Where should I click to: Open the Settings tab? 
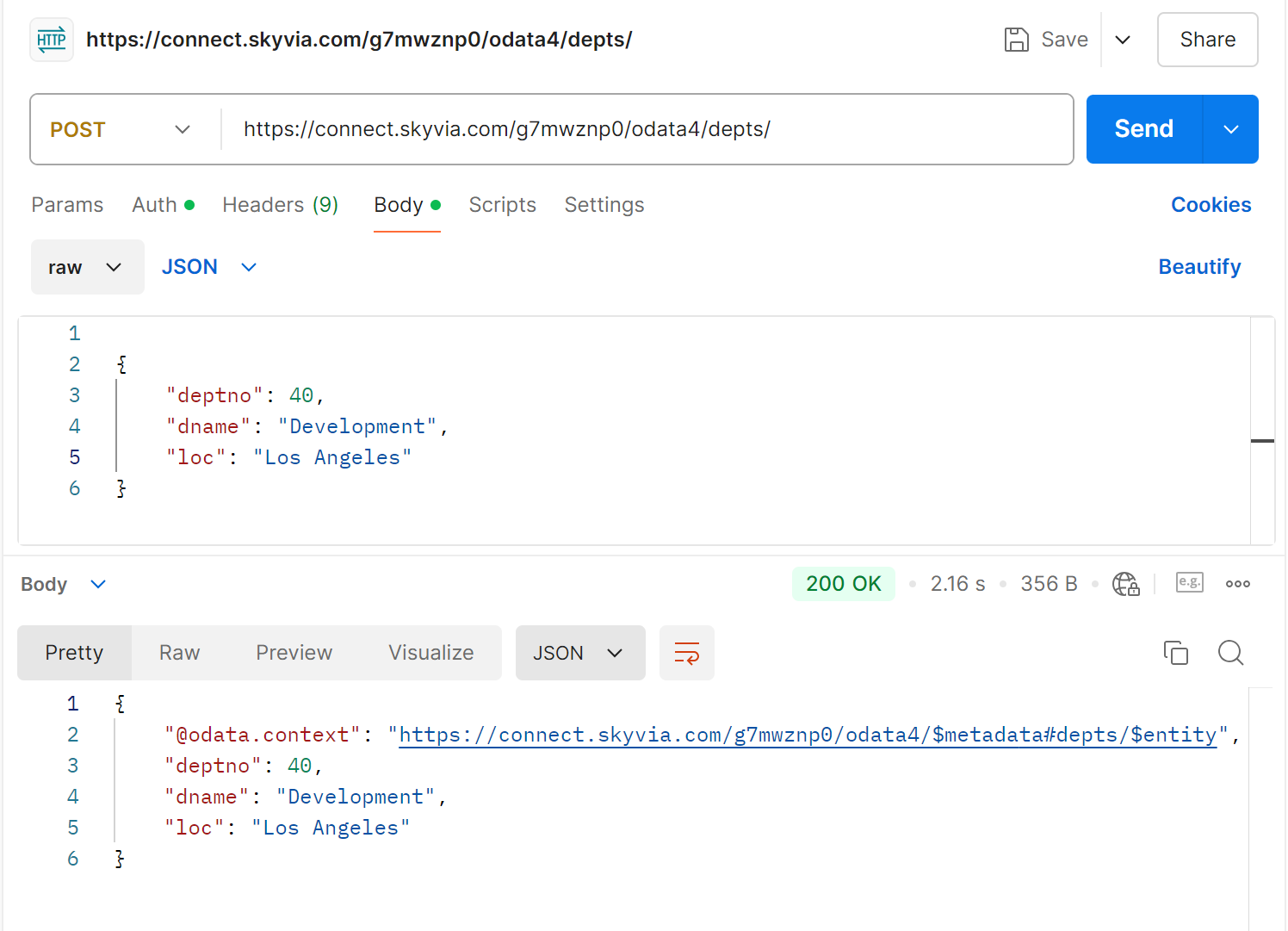point(604,205)
